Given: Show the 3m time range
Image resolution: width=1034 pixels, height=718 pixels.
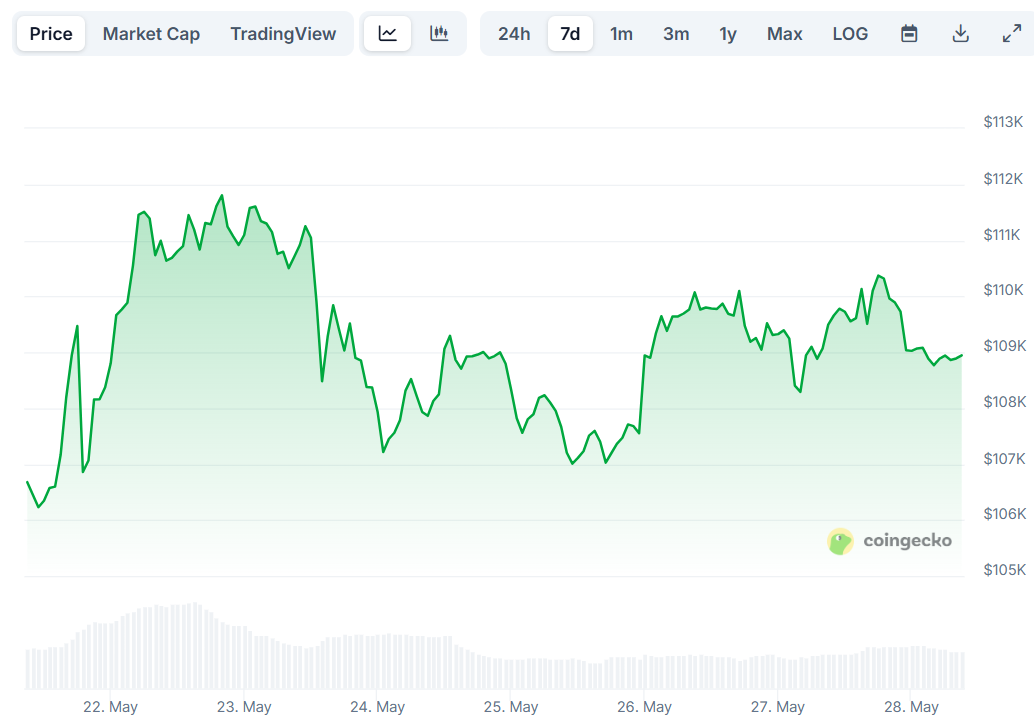Looking at the screenshot, I should pos(676,34).
